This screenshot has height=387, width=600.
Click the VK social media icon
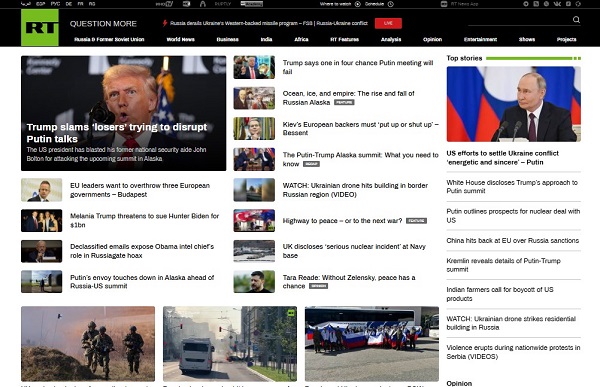pyautogui.click(x=557, y=4)
